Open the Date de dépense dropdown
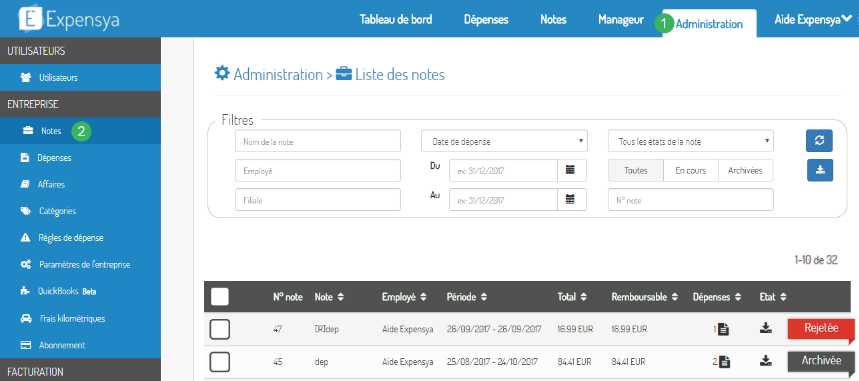859x381 pixels. pos(504,141)
